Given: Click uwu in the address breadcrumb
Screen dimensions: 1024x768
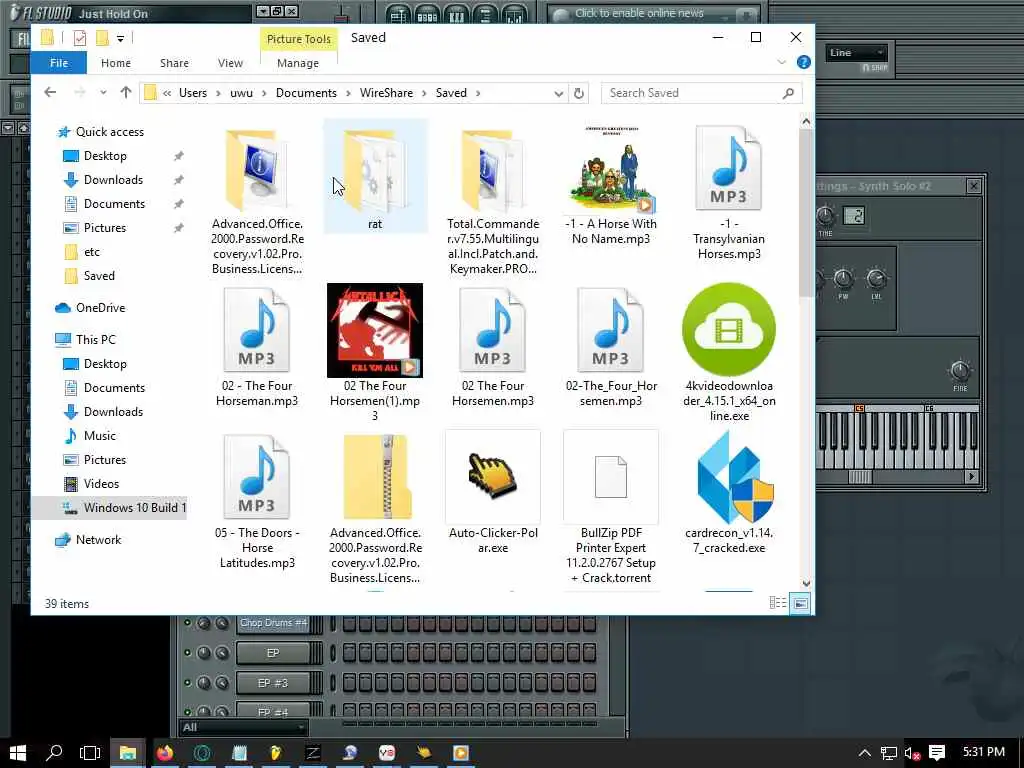Looking at the screenshot, I should pyautogui.click(x=241, y=93).
